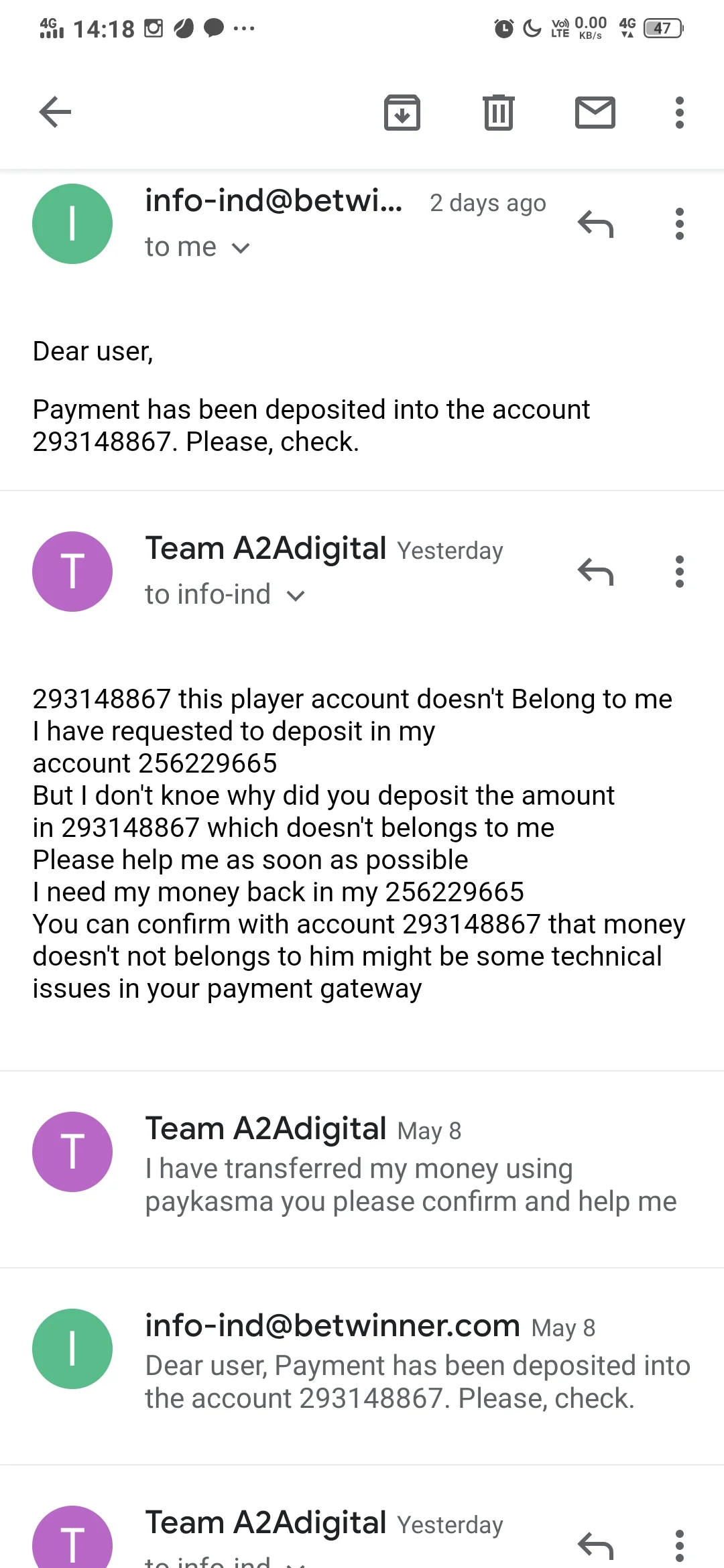Delete the conversation with trash icon
The width and height of the screenshot is (724, 1568).
coord(498,112)
